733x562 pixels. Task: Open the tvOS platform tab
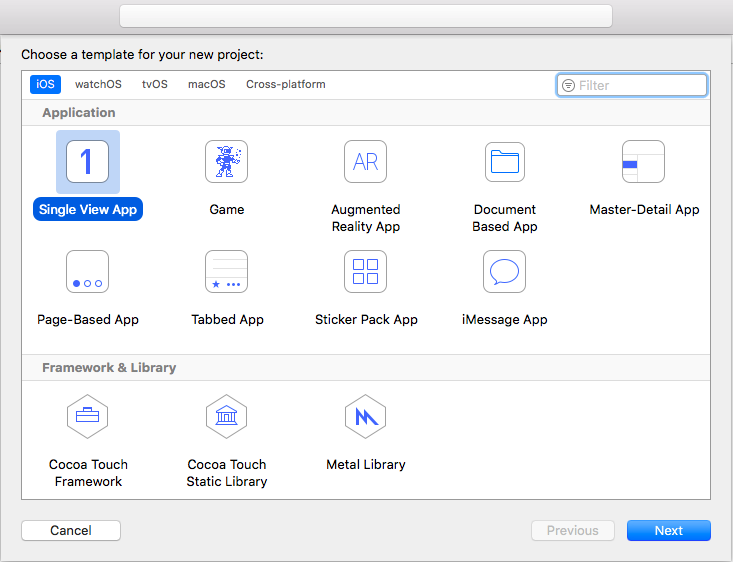pyautogui.click(x=155, y=85)
